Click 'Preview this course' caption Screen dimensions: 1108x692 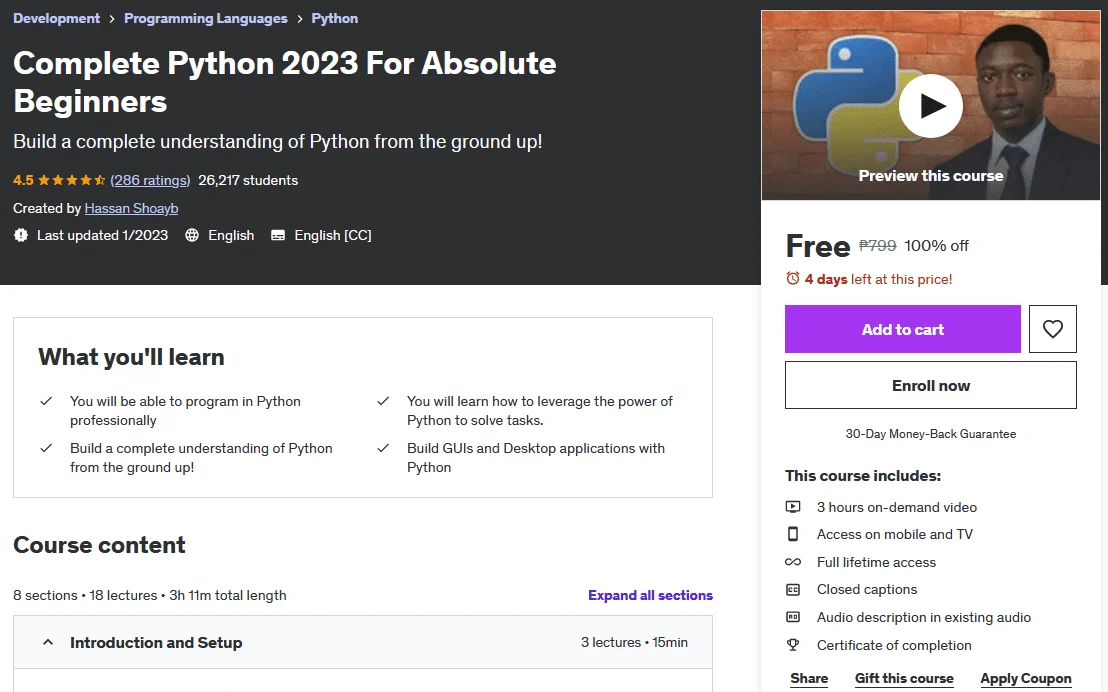pos(930,176)
